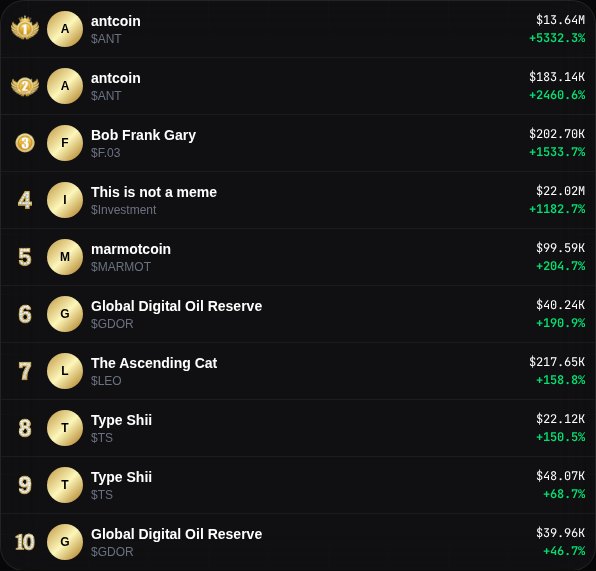Click the F coin avatar for Bob Frank Gary
Image resolution: width=596 pixels, height=571 pixels.
(x=65, y=143)
